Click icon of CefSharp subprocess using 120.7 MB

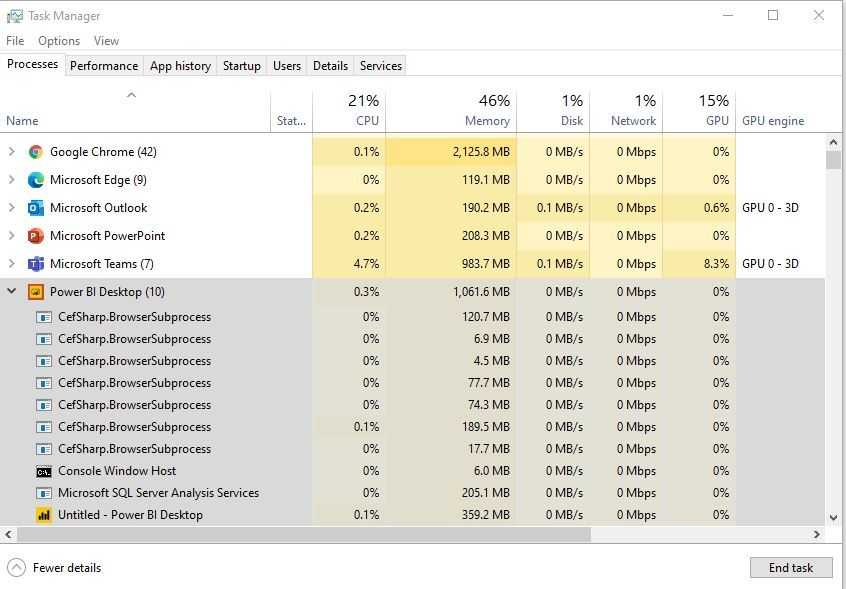pos(44,318)
